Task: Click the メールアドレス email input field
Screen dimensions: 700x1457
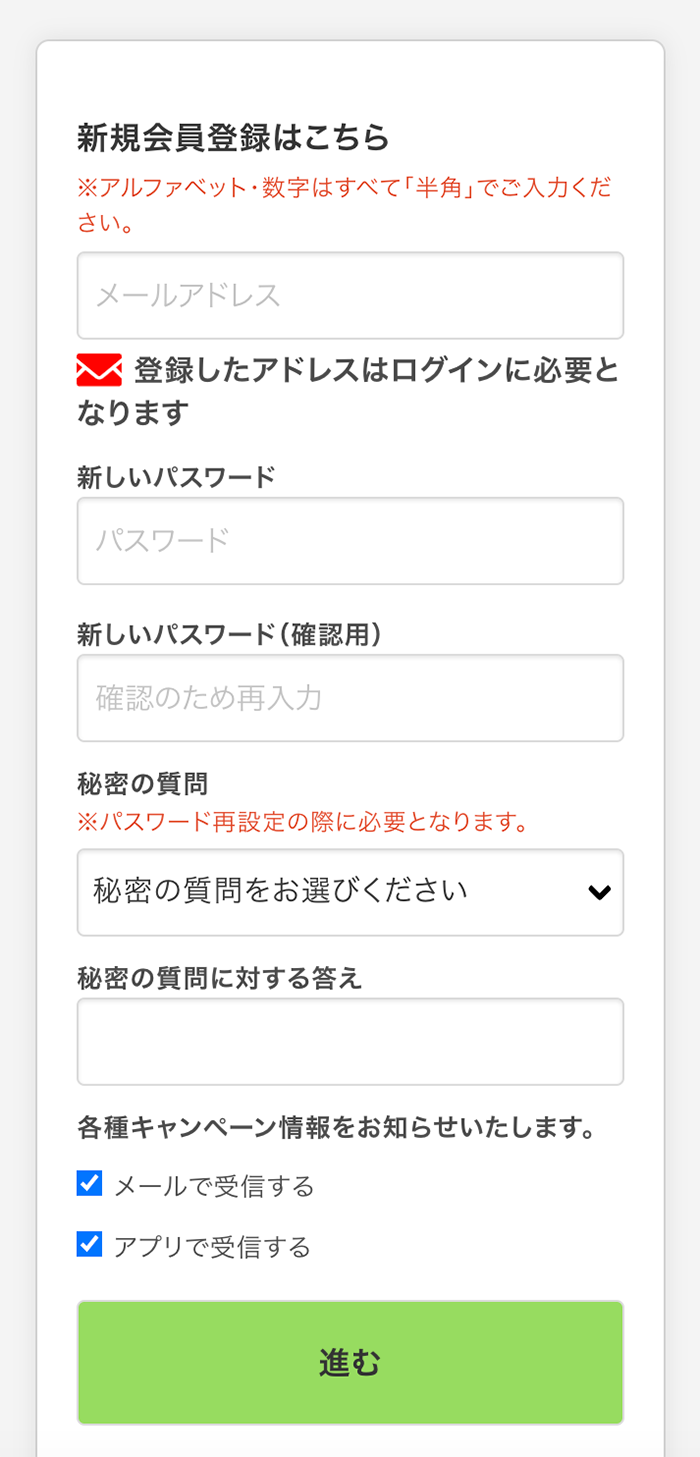Action: click(350, 296)
